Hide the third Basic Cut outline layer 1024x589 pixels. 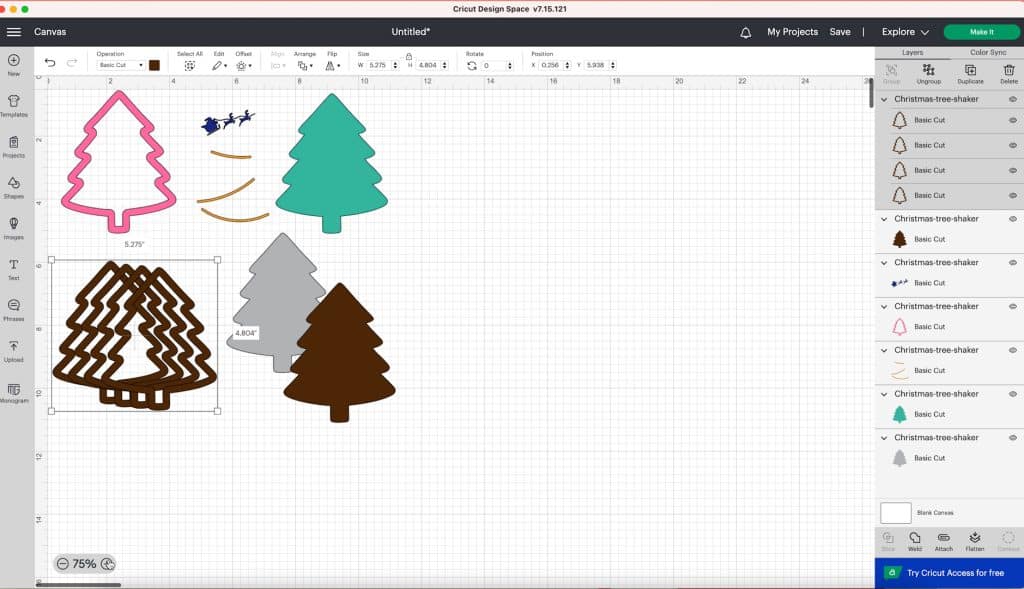coord(1012,170)
